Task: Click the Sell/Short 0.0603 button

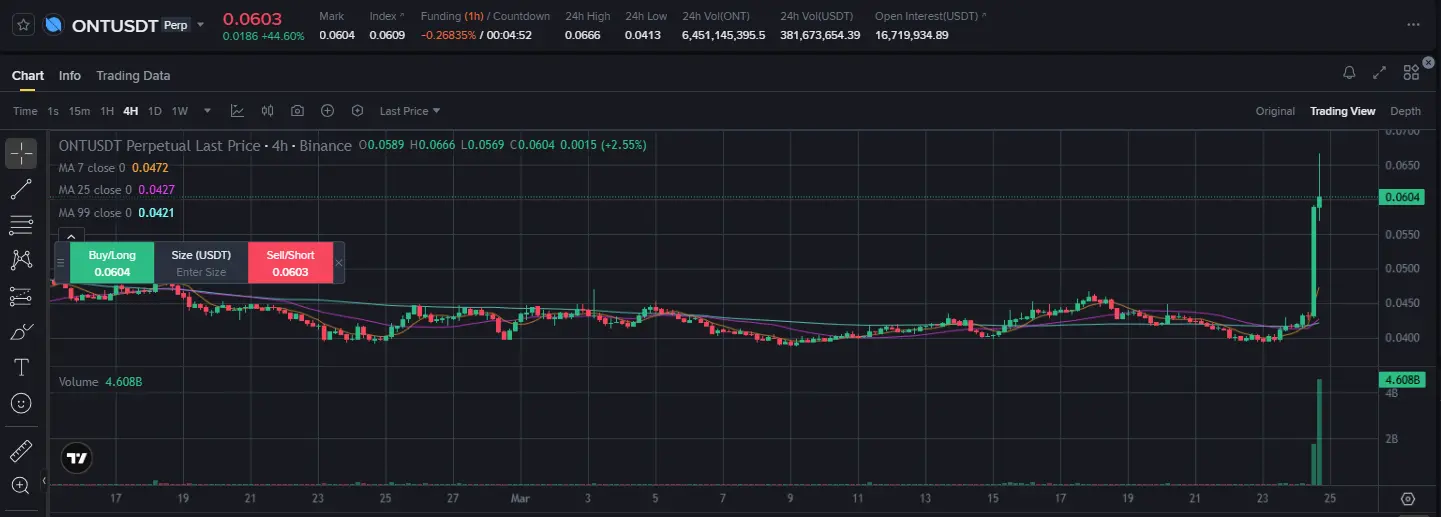Action: click(290, 263)
